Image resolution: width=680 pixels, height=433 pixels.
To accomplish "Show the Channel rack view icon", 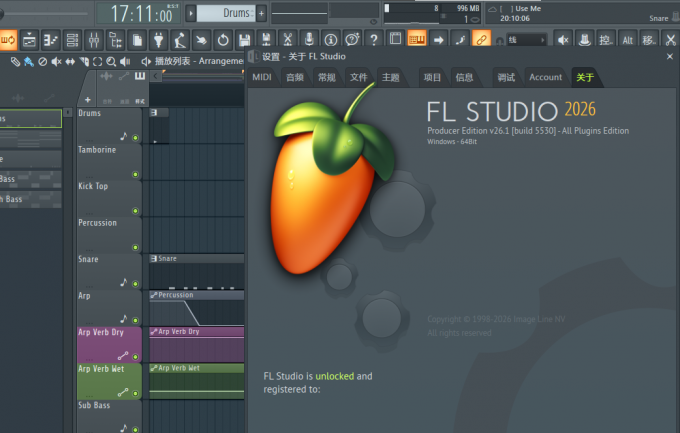I will (72, 40).
